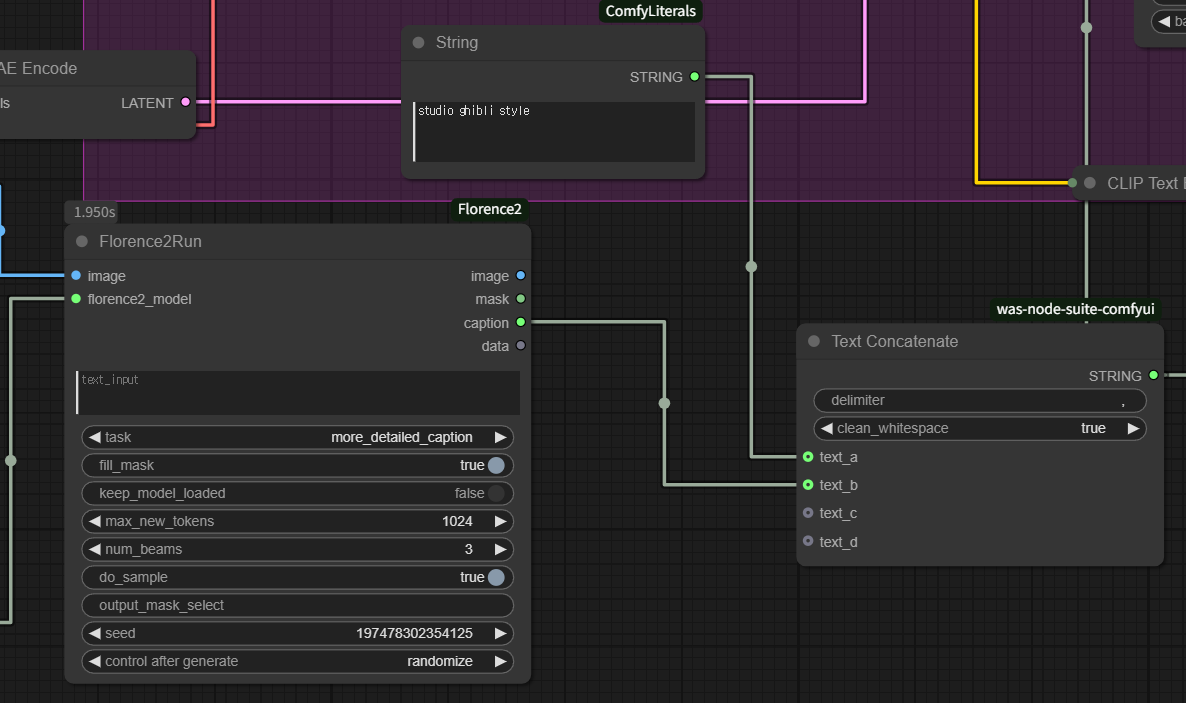Collapse the String node via its dot
The height and width of the screenshot is (703, 1186).
(x=418, y=42)
